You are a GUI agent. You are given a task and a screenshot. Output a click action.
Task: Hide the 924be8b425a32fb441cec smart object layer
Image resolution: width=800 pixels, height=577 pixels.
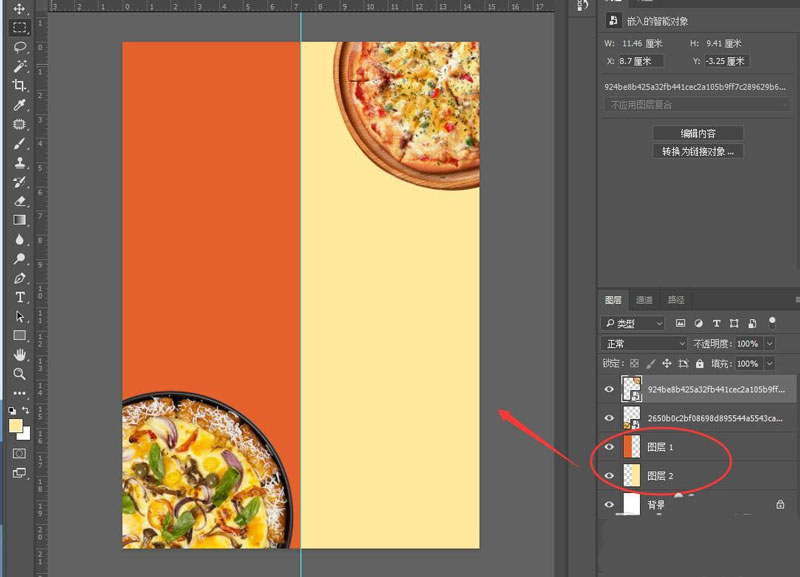[609, 389]
